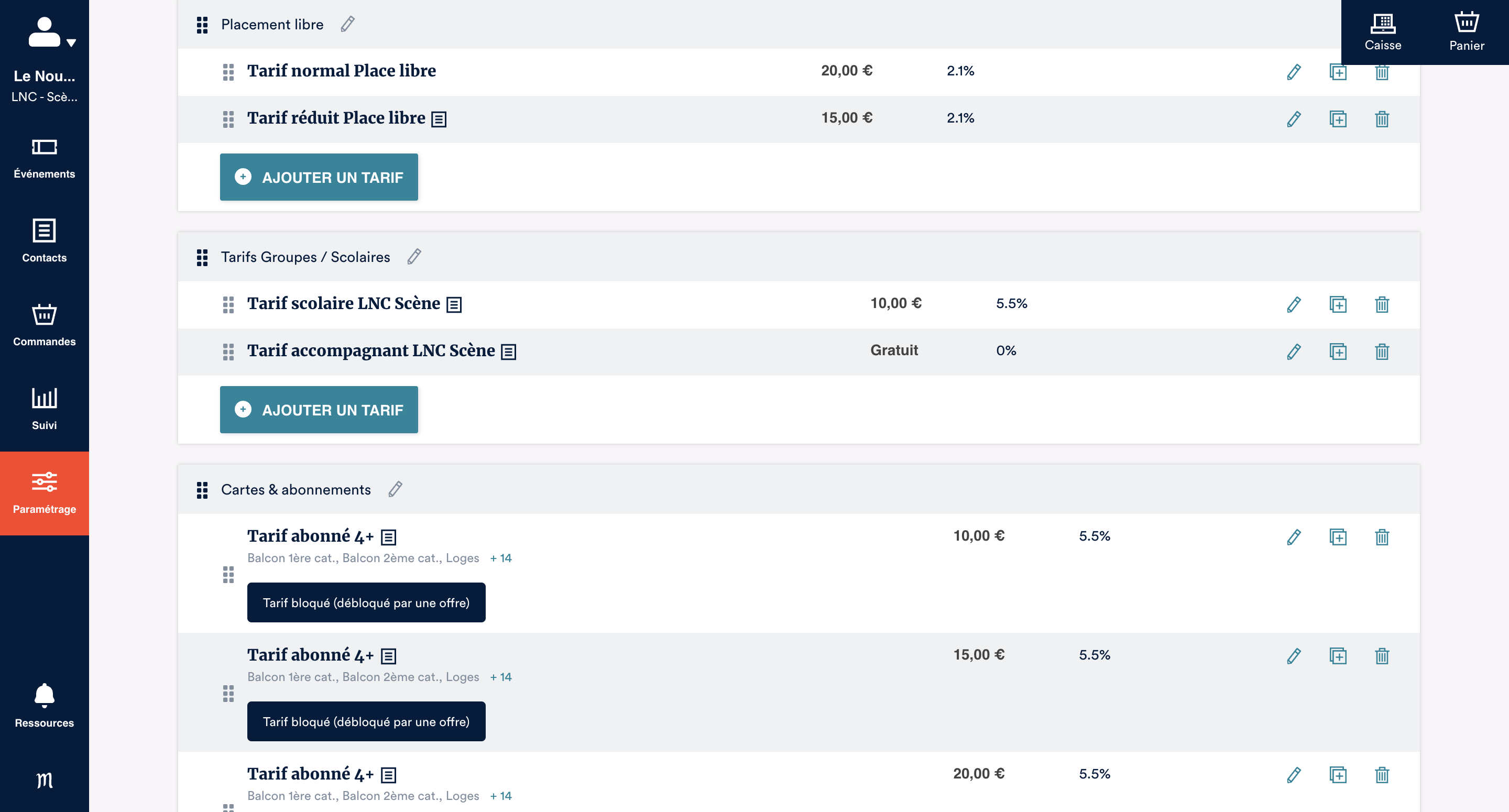Duplicate Tarif accompagnant LNC Scène
1509x812 pixels.
[x=1338, y=352]
